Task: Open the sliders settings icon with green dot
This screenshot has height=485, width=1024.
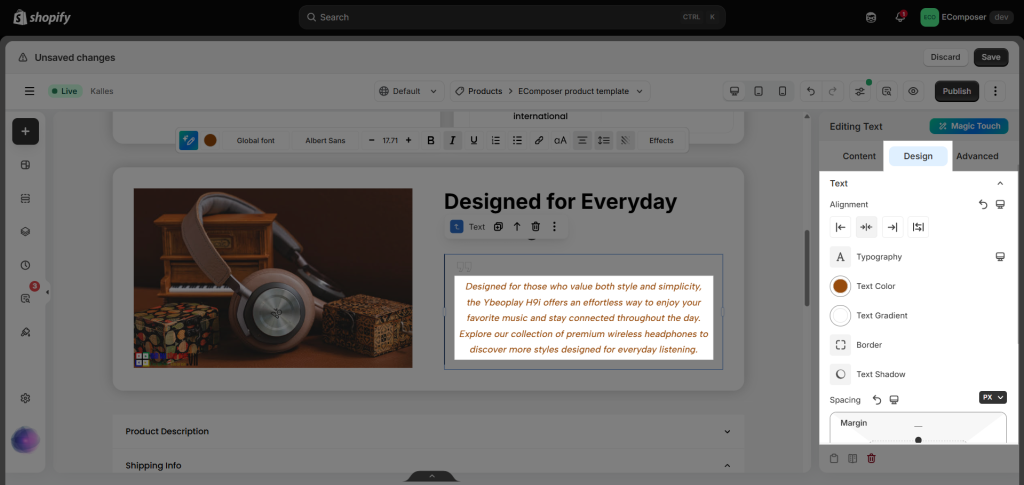Action: [x=860, y=91]
